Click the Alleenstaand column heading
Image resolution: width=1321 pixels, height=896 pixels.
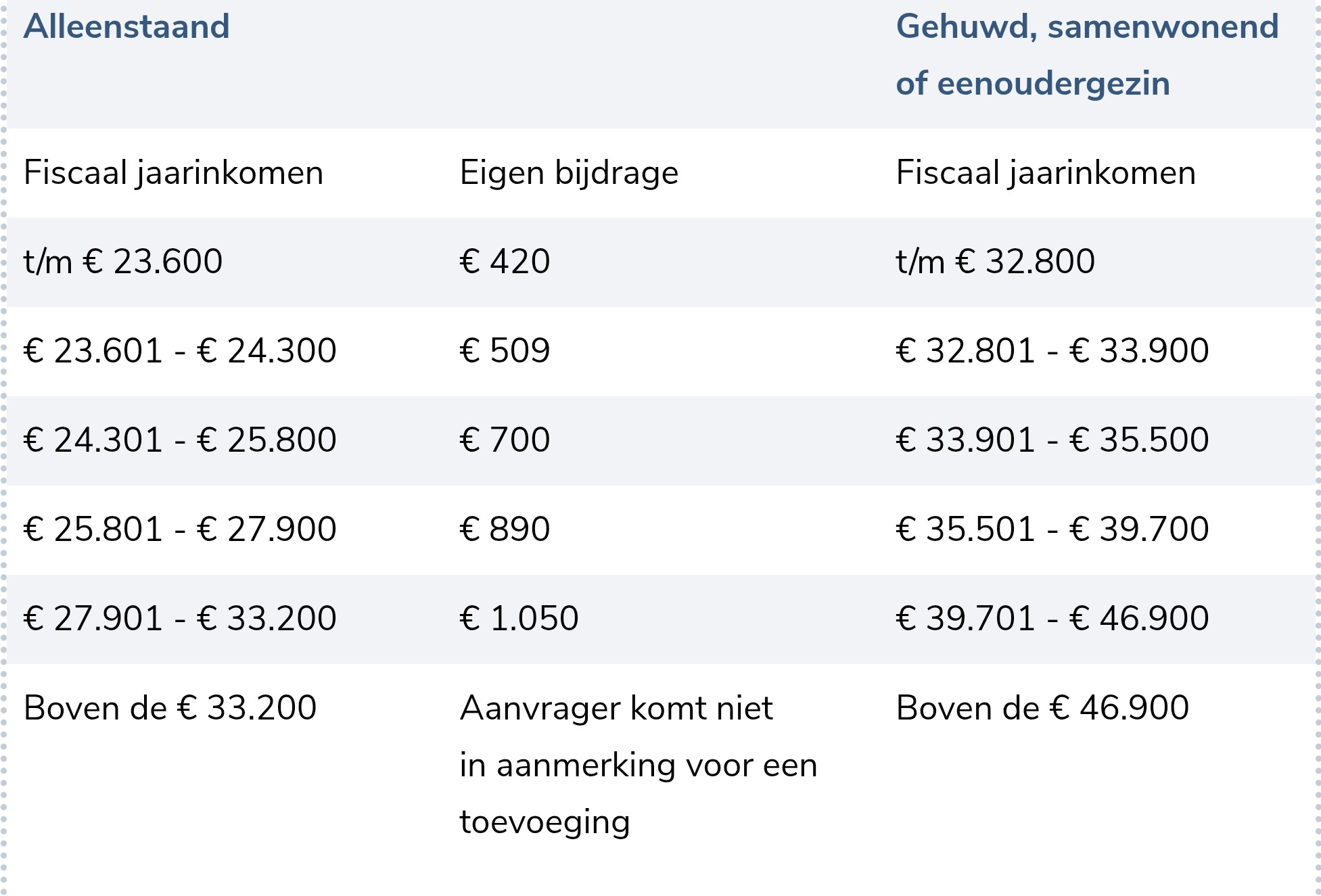coord(126,27)
